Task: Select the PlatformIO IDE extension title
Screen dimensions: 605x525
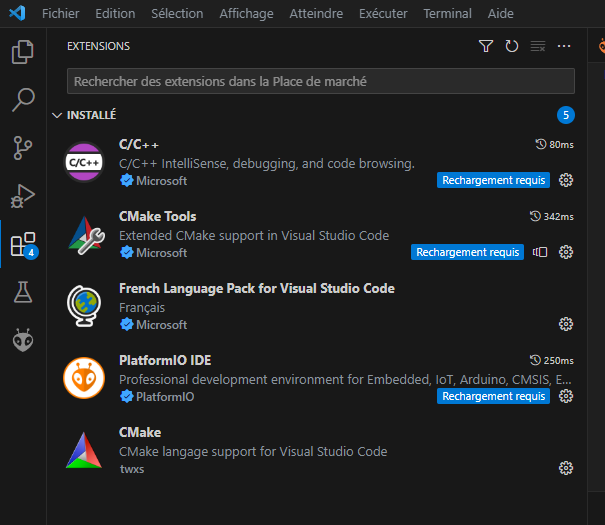Action: 165,360
